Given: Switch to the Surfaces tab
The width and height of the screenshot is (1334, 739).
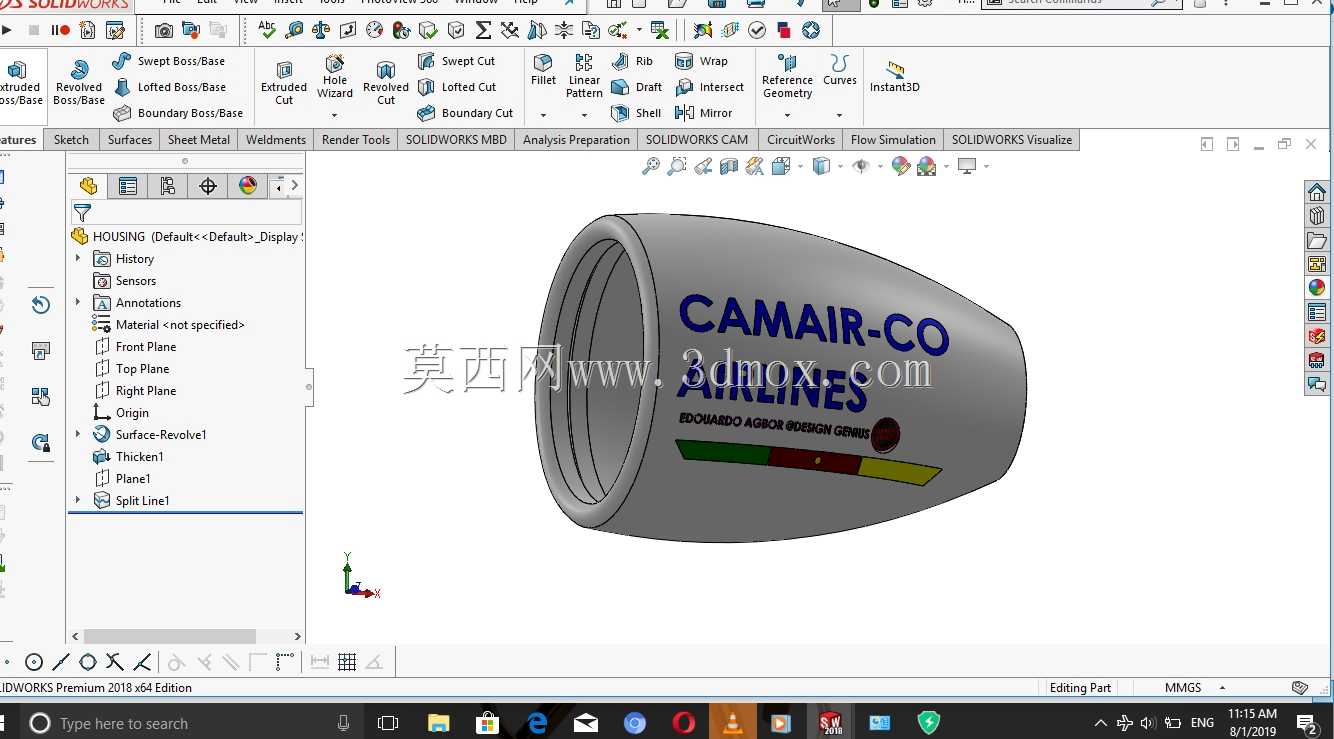Looking at the screenshot, I should 130,140.
